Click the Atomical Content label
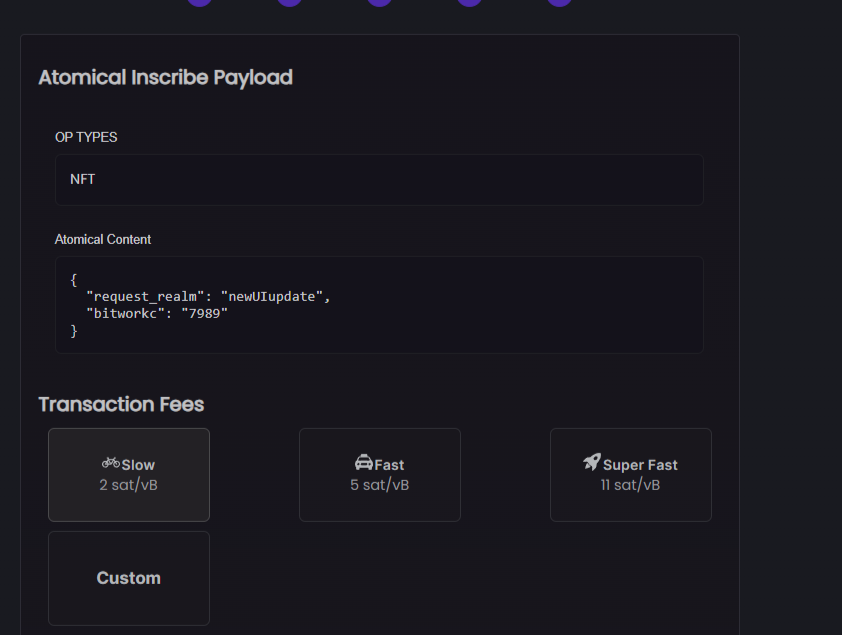Image resolution: width=842 pixels, height=635 pixels. (103, 239)
